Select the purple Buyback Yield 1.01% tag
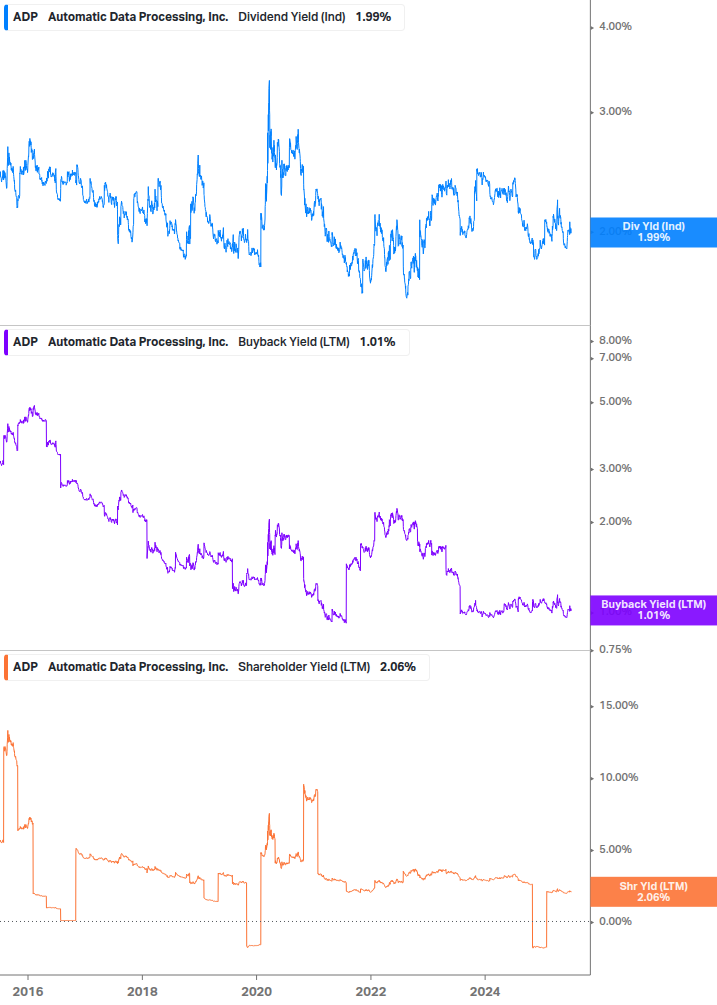717x1005 pixels. 654,610
